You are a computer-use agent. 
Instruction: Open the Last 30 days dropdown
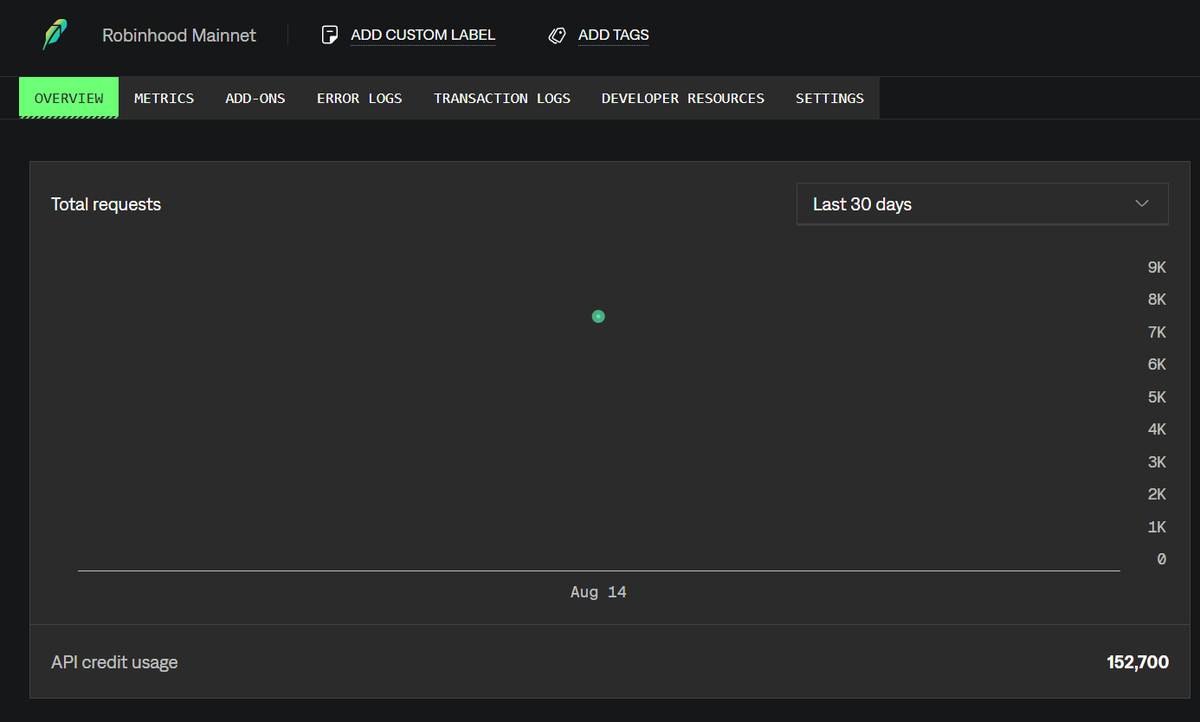(982, 204)
